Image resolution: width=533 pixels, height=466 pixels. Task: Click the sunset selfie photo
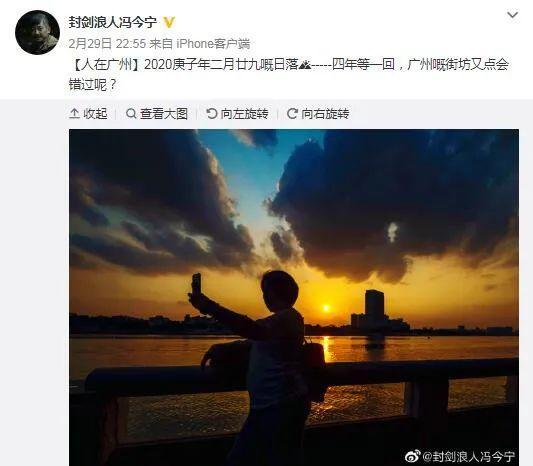294,297
